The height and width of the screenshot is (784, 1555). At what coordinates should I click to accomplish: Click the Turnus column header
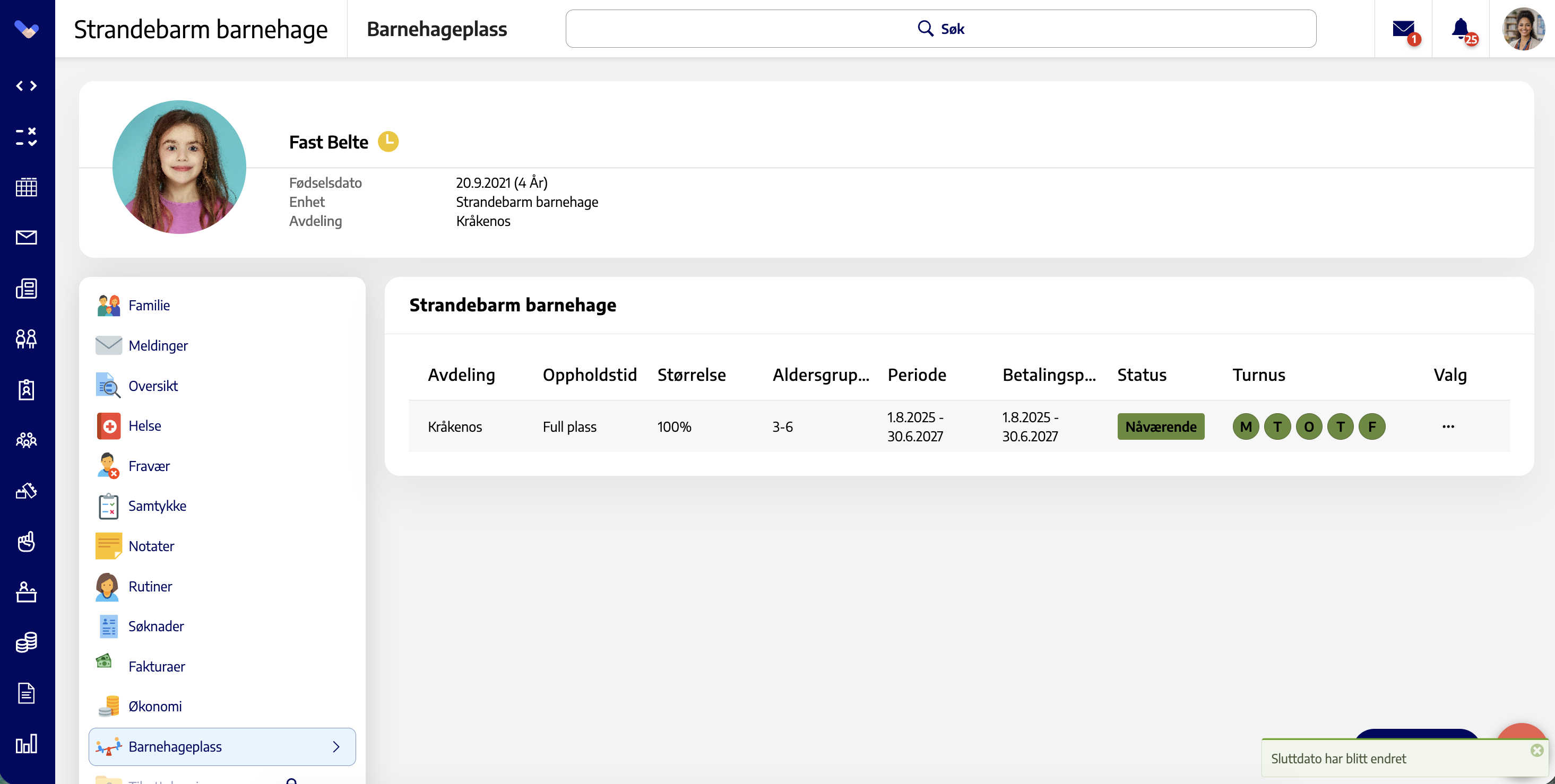tap(1259, 375)
